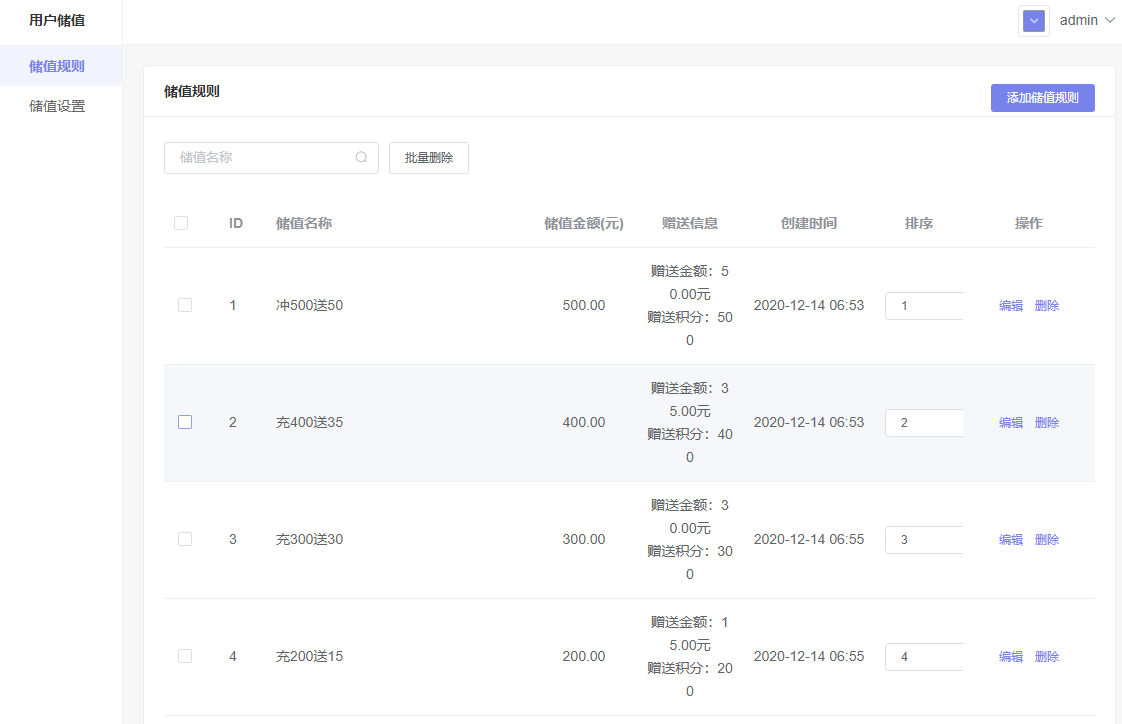Click the 储值金额(元) column header
Viewport: 1122px width, 724px height.
point(584,223)
